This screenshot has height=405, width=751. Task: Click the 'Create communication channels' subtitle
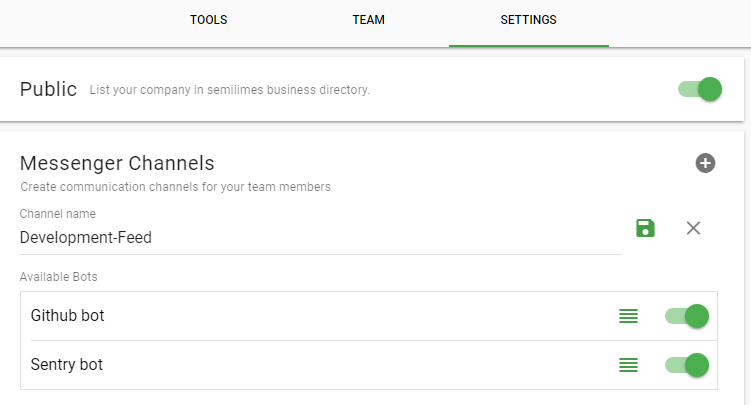pos(175,187)
